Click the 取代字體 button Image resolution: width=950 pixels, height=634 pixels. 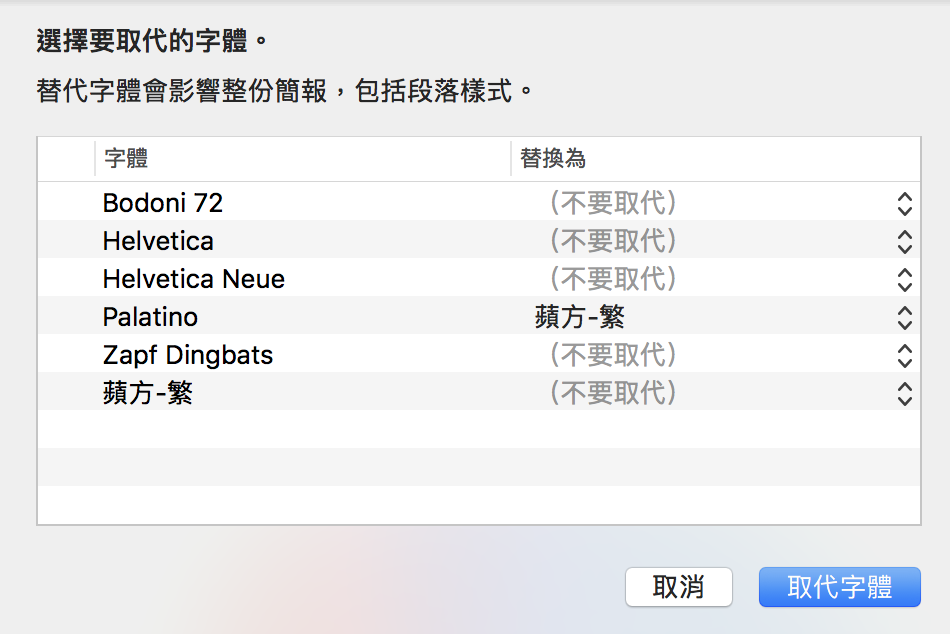pos(839,587)
